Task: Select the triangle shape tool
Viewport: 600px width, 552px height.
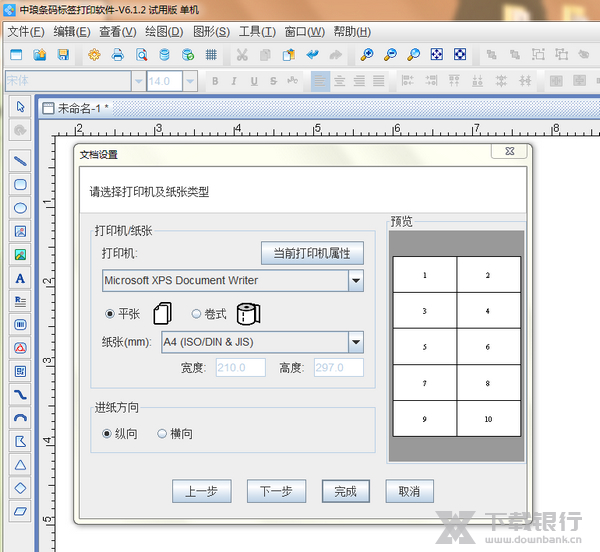Action: coord(20,465)
